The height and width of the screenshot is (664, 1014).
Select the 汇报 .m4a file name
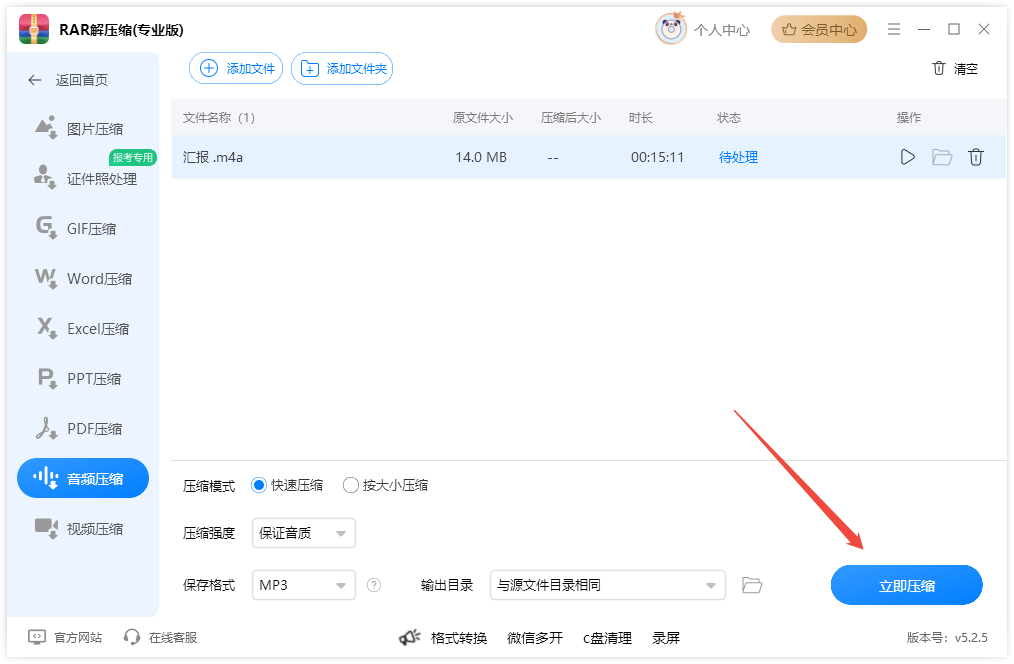[213, 157]
